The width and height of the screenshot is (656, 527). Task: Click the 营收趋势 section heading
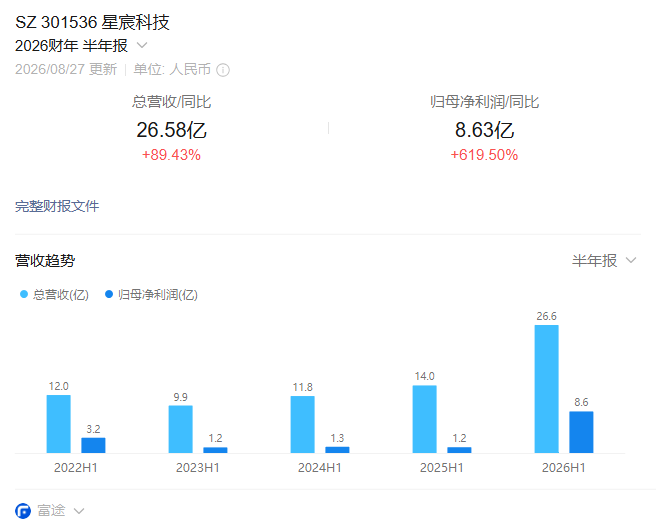coord(45,261)
